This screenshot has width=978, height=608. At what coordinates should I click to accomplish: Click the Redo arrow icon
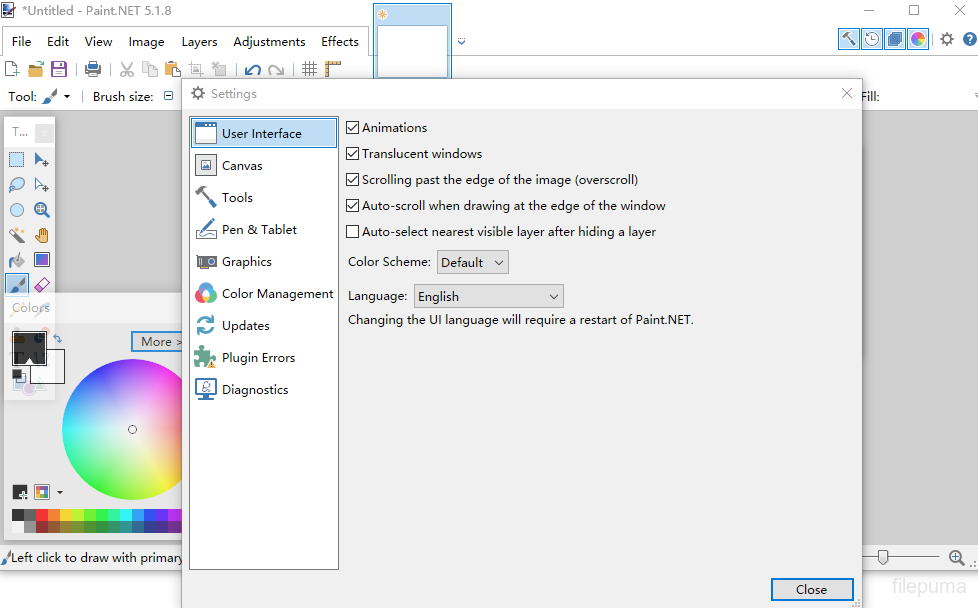click(x=276, y=69)
